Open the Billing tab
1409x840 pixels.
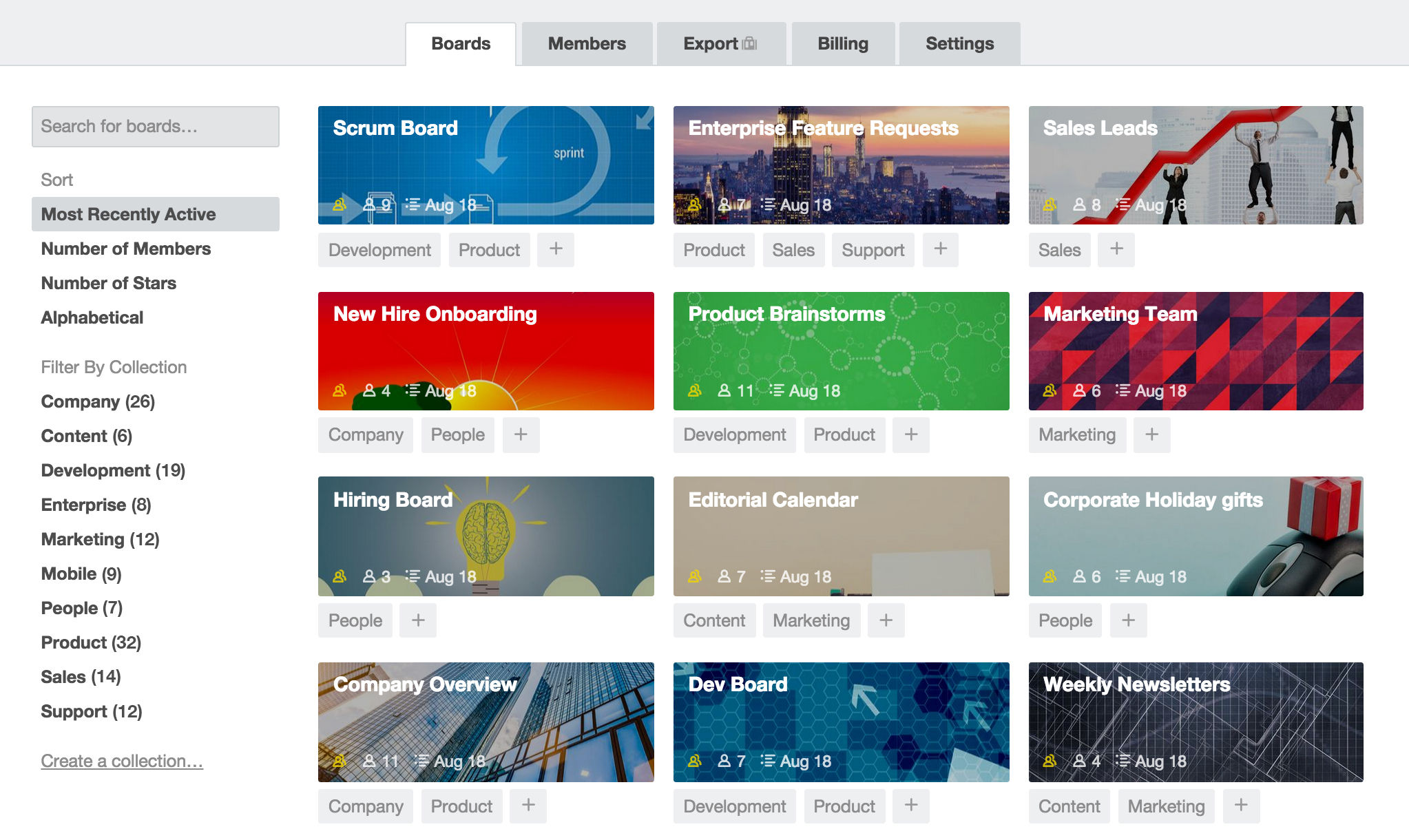pos(843,44)
